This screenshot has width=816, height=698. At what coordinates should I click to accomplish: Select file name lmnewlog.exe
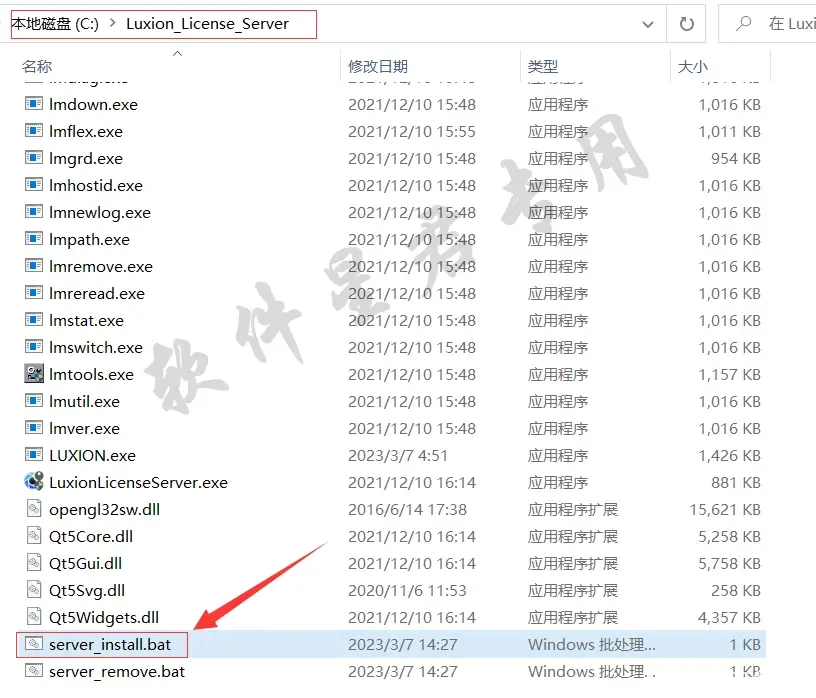point(100,212)
